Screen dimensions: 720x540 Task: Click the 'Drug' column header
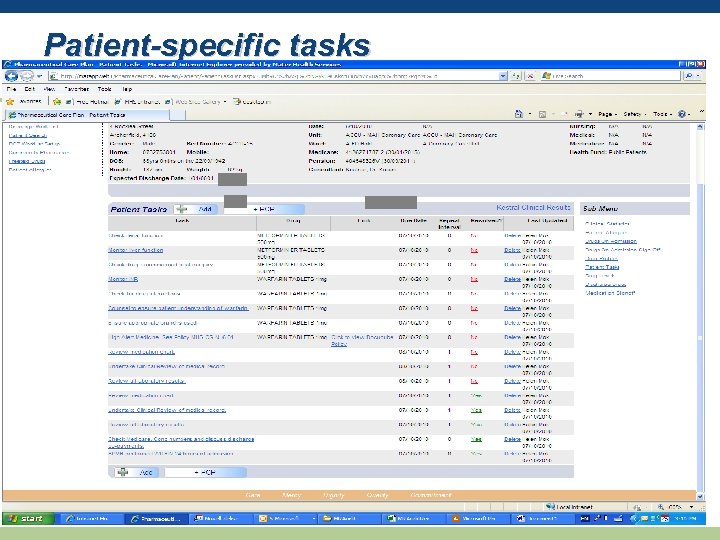[x=293, y=221]
